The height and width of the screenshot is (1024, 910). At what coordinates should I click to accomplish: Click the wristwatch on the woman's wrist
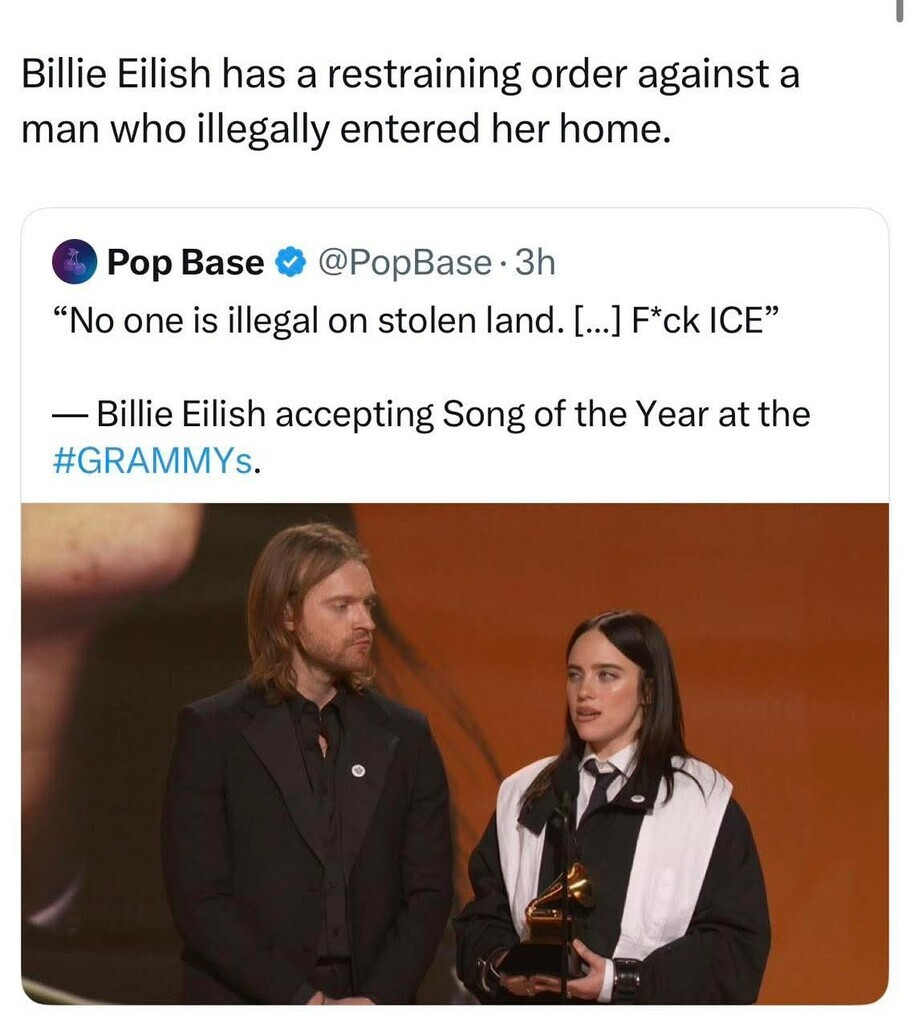[x=627, y=974]
